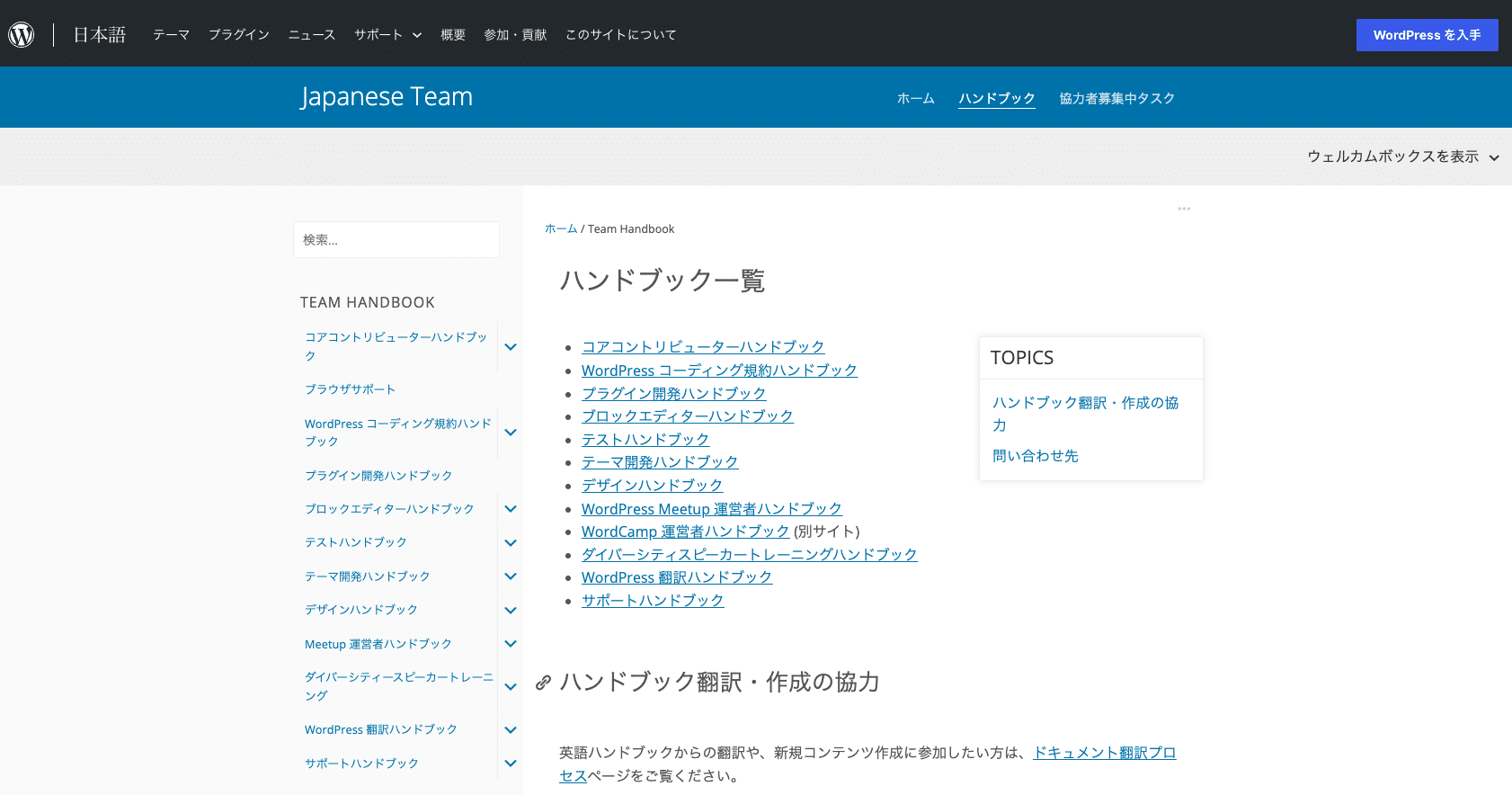Open ブロックエディターハンドブック link in main list

(x=688, y=416)
